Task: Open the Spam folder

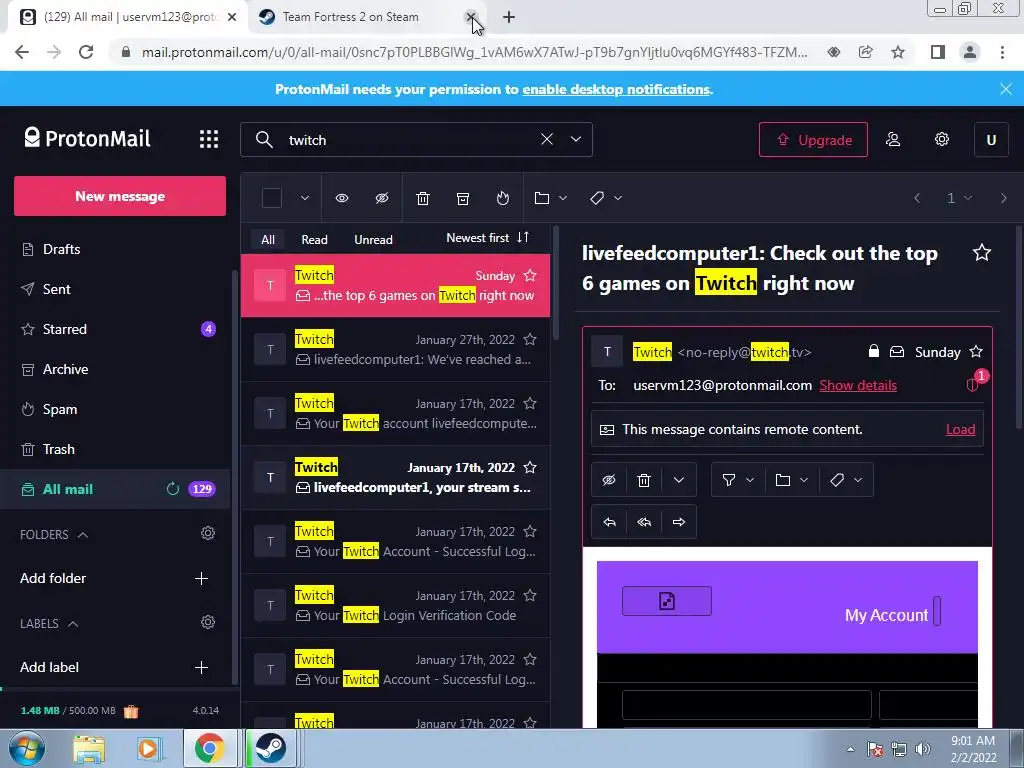Action: coord(115,409)
